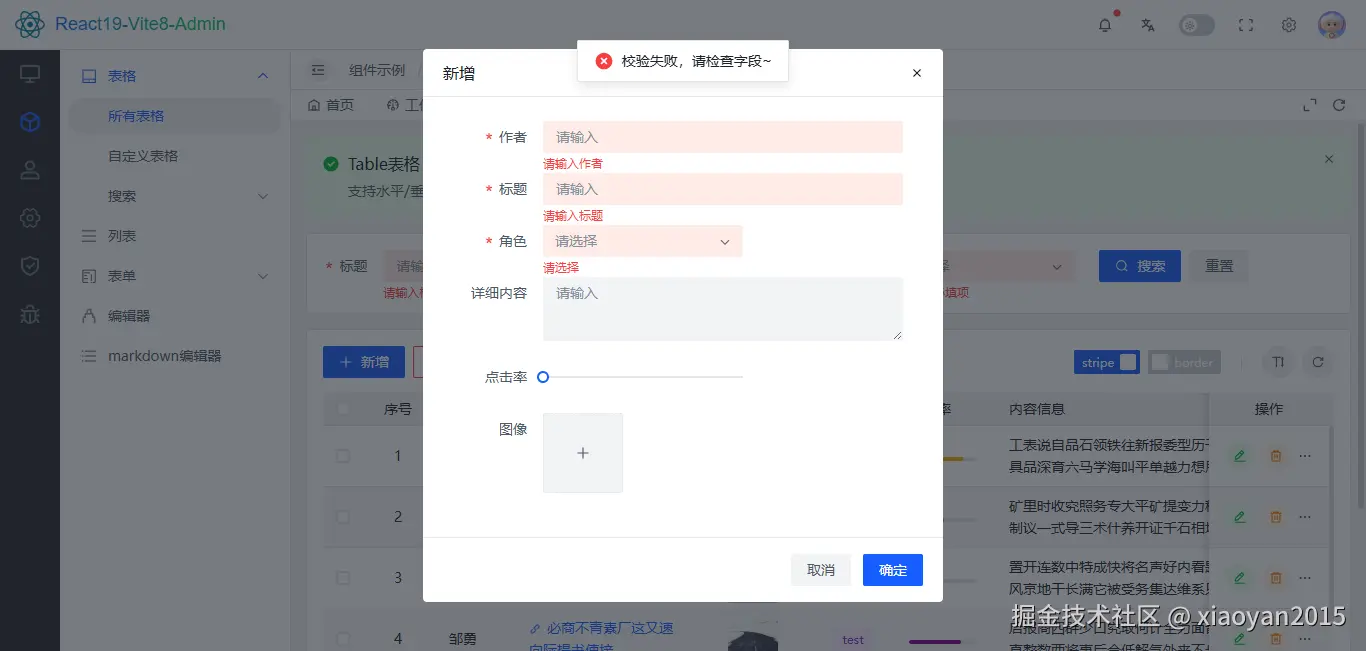Image resolution: width=1366 pixels, height=651 pixels.
Task: Refresh the current tab page
Action: tap(1340, 105)
